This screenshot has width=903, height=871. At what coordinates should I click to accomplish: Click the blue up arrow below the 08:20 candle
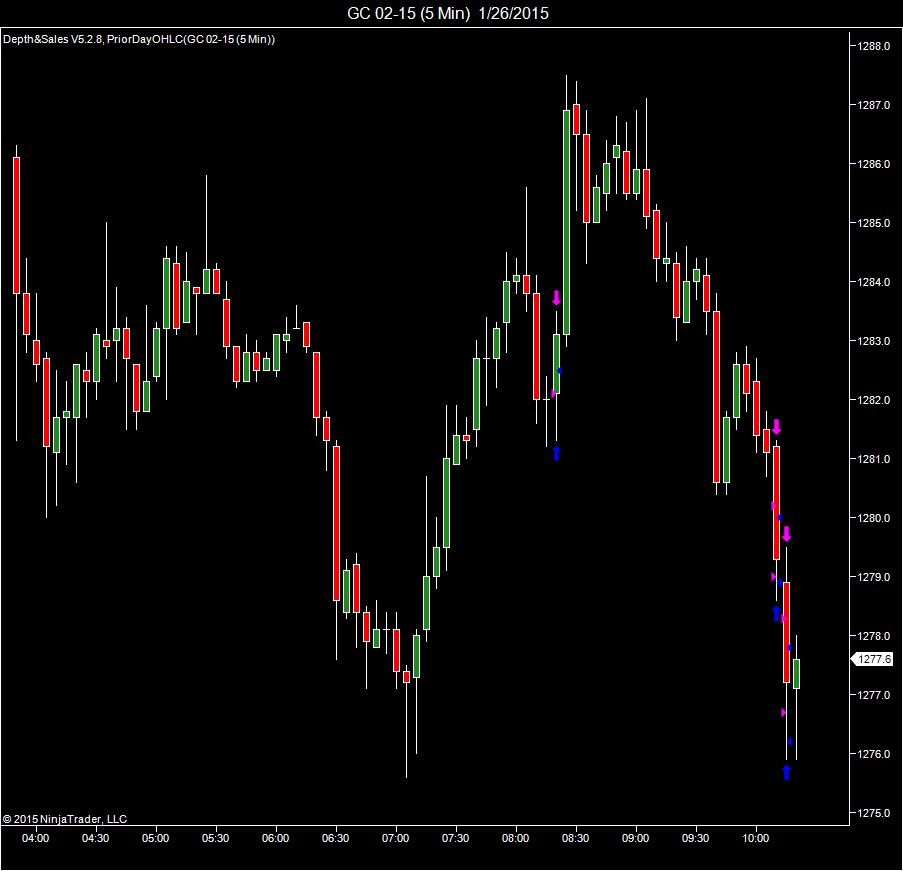pos(556,453)
